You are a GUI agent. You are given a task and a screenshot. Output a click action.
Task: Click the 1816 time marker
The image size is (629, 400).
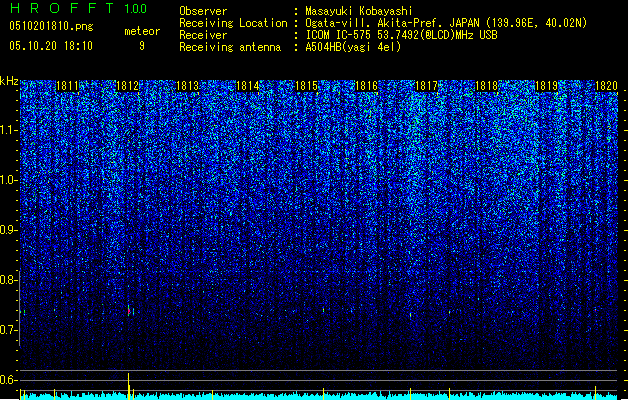[366, 86]
